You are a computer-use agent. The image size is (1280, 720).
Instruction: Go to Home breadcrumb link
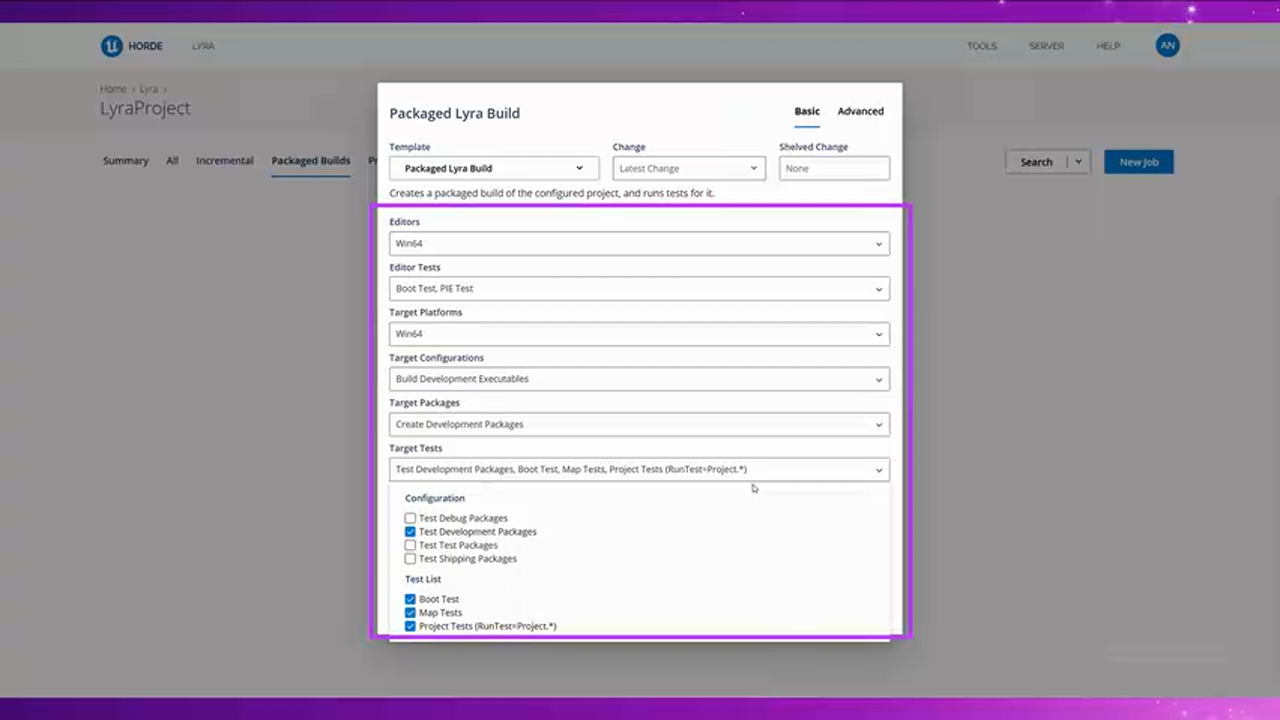[113, 89]
